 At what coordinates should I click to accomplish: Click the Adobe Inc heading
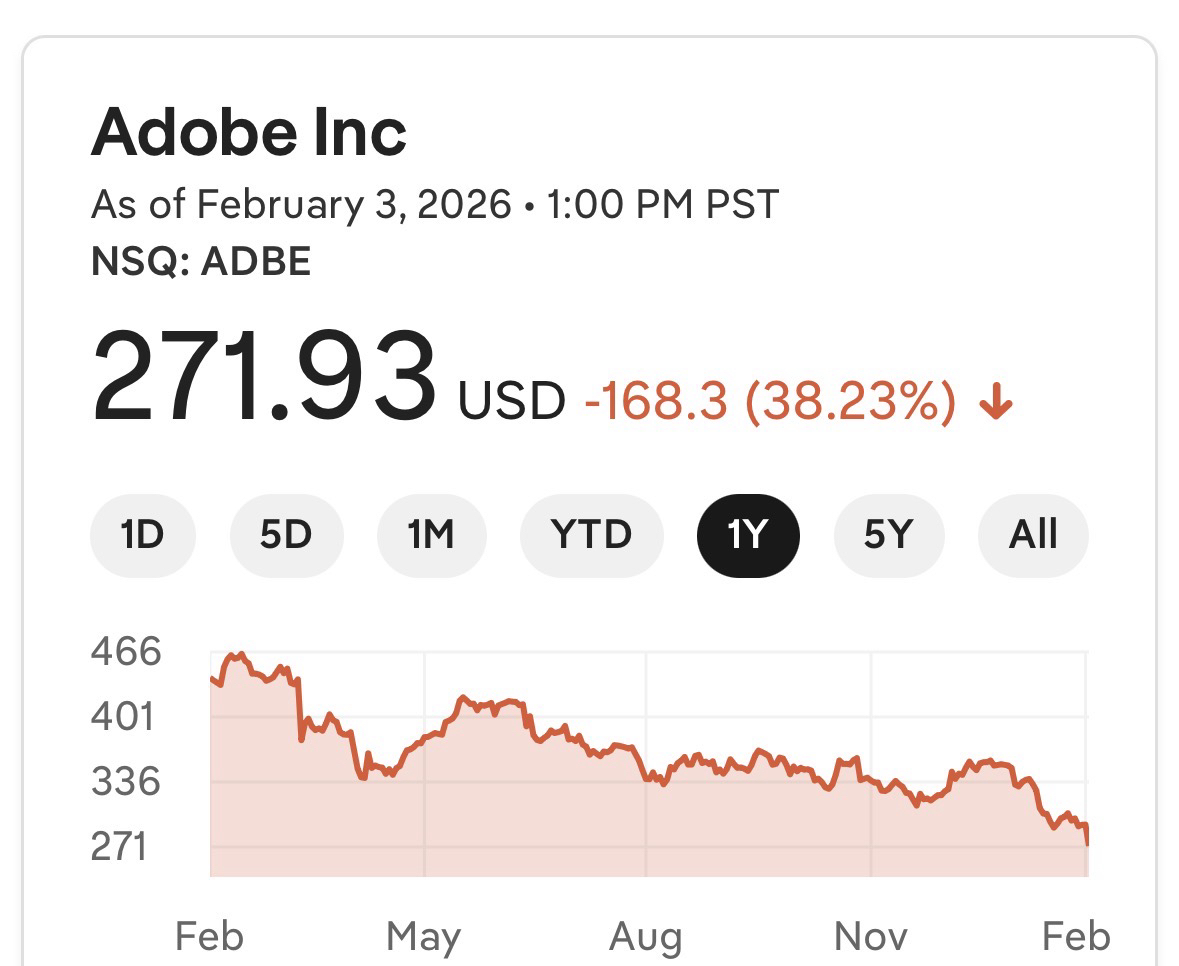point(249,133)
